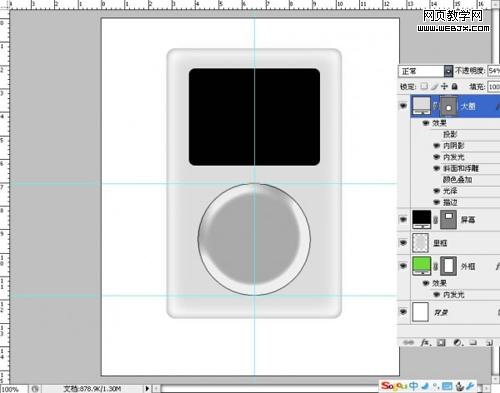Select the 大圆 layer thumbnail
Viewport: 500px width, 393px height.
[421, 106]
